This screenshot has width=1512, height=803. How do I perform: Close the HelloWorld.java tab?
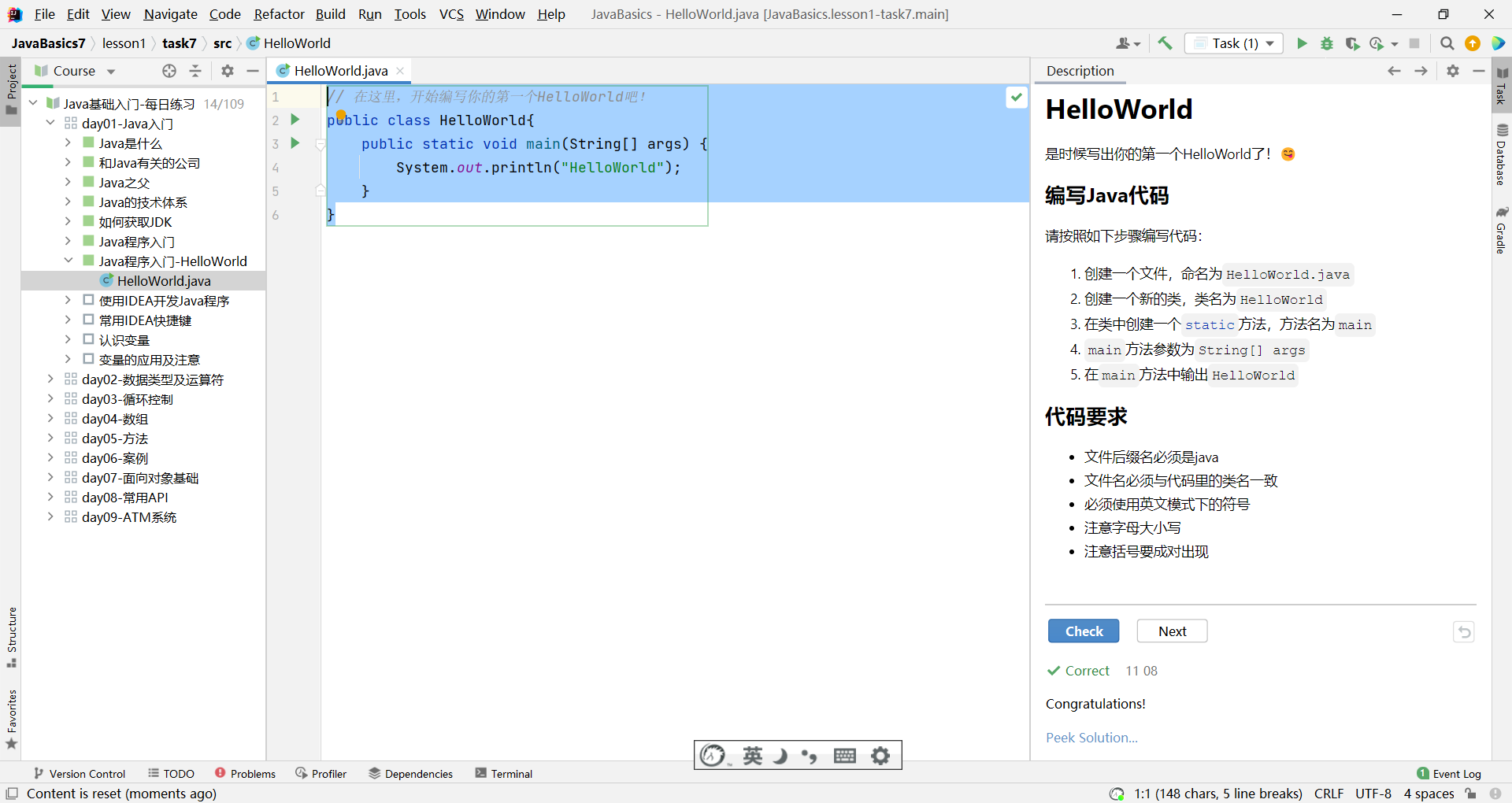(x=400, y=71)
